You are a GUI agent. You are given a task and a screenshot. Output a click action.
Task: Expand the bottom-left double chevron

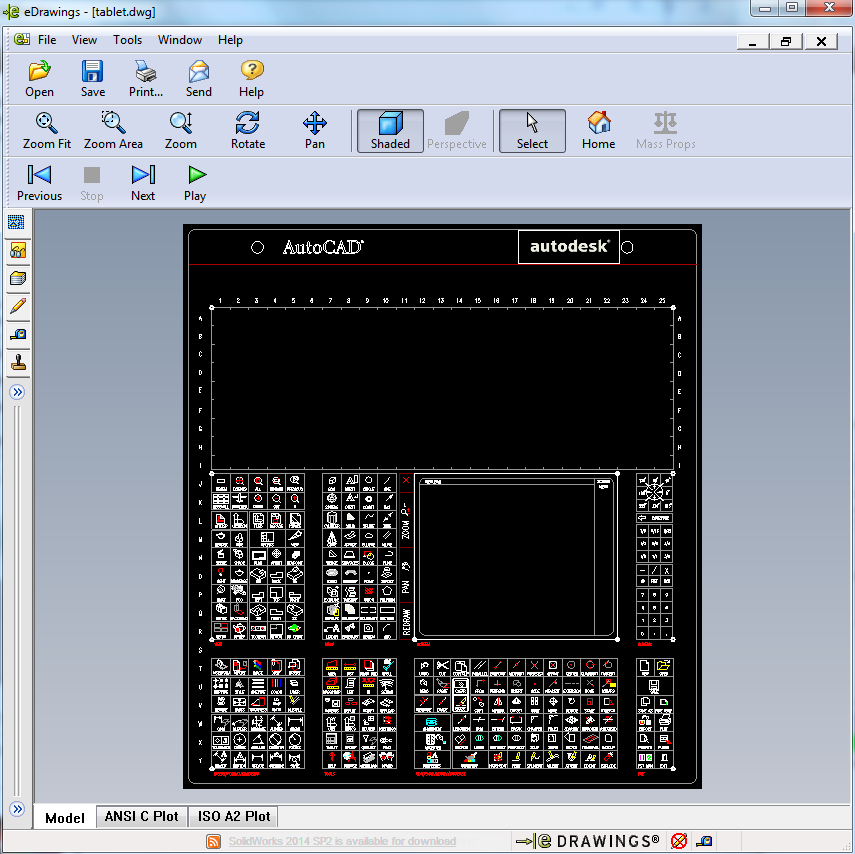(17, 808)
